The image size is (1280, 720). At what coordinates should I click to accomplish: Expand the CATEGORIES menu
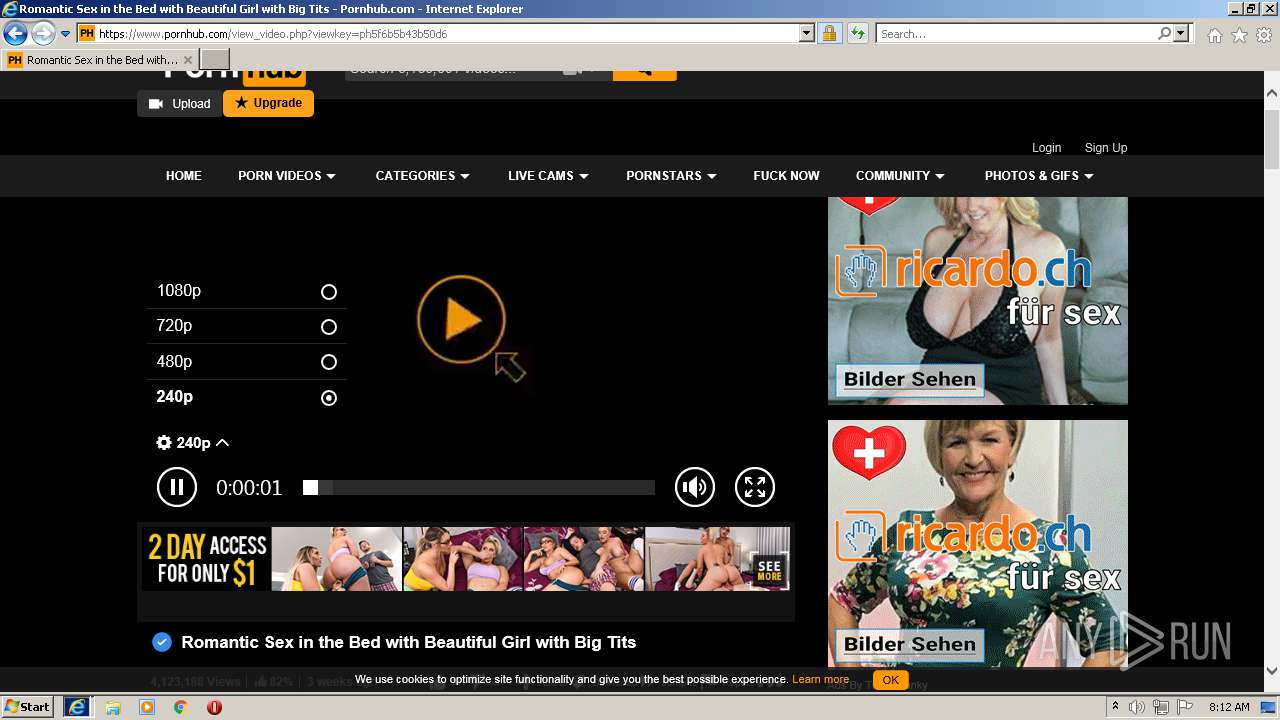point(422,176)
